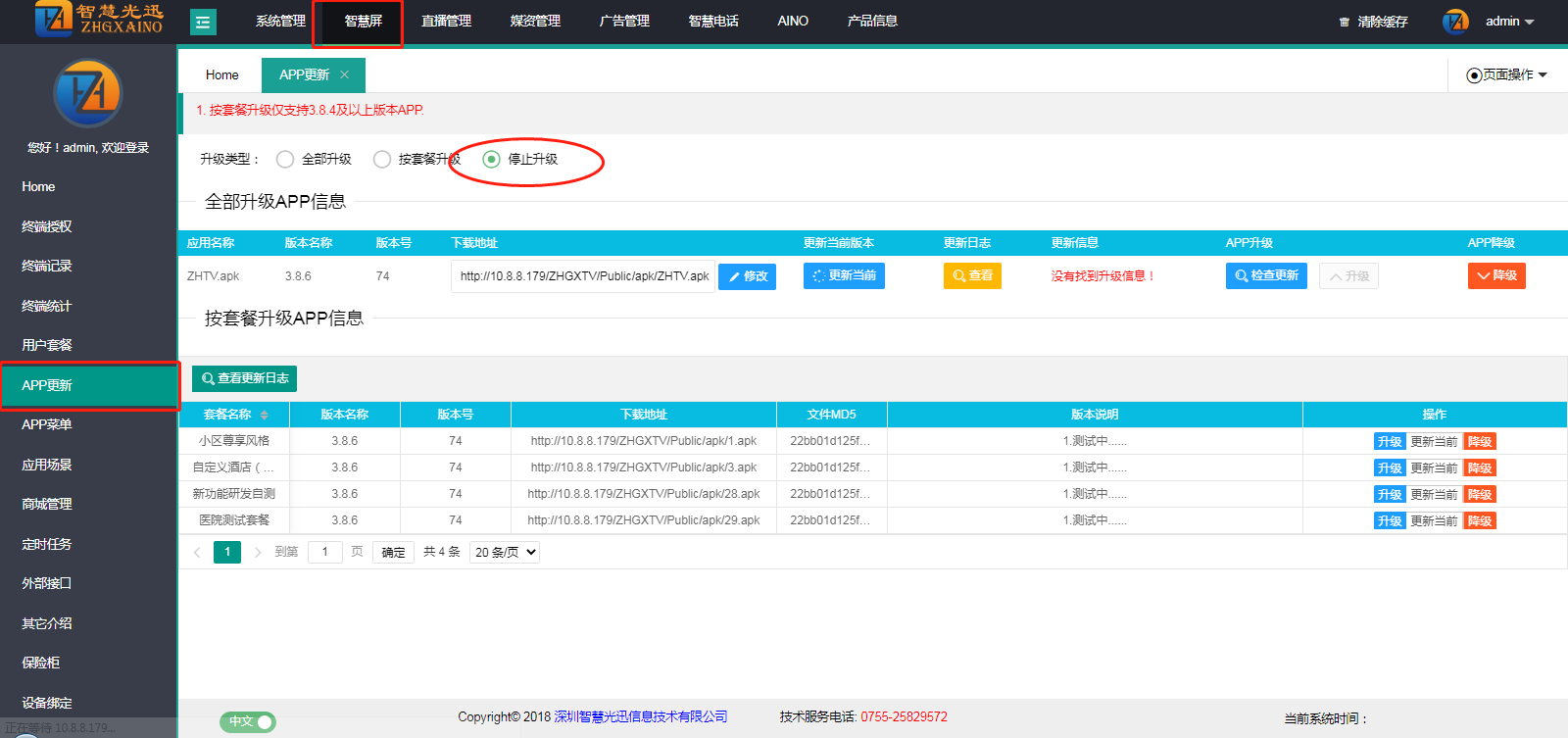Toggle the 中文 language switch

(248, 721)
